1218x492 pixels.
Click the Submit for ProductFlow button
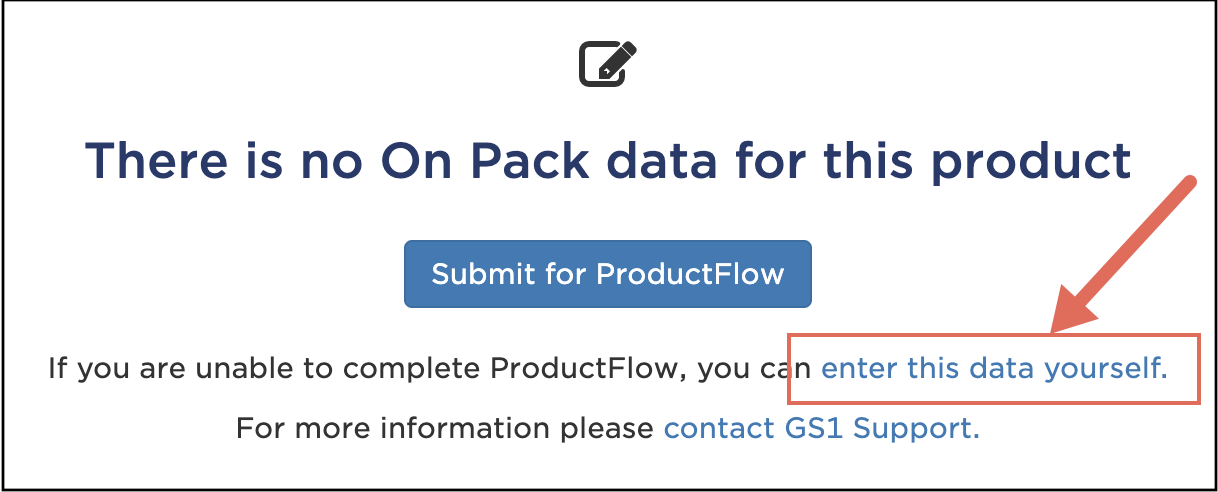[608, 273]
